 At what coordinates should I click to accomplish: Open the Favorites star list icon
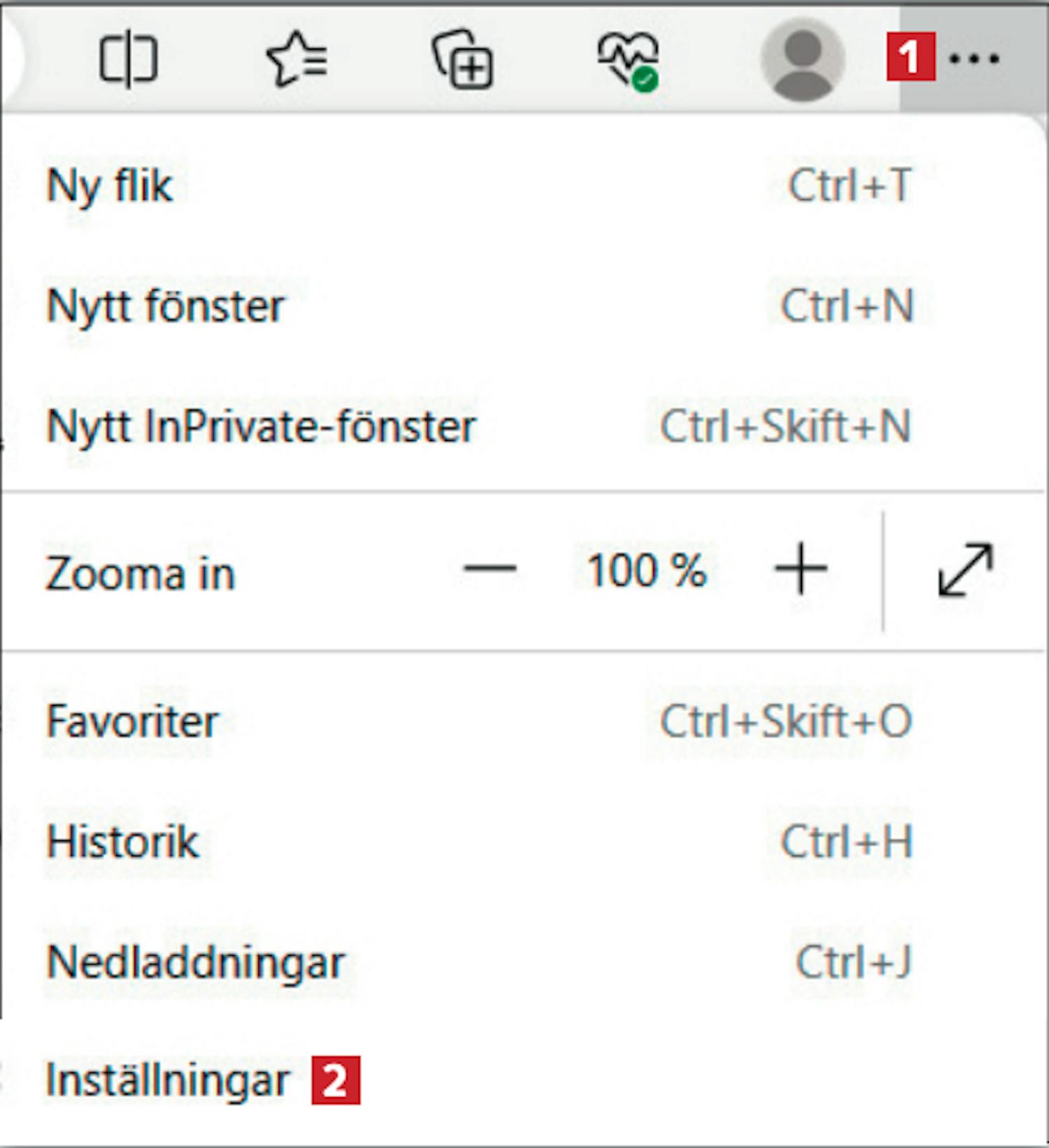click(297, 59)
